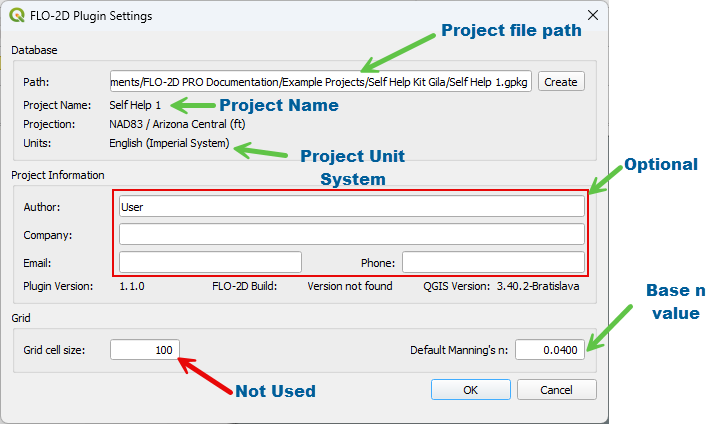Click the database Path text field
The width and height of the screenshot is (723, 424).
[322, 82]
